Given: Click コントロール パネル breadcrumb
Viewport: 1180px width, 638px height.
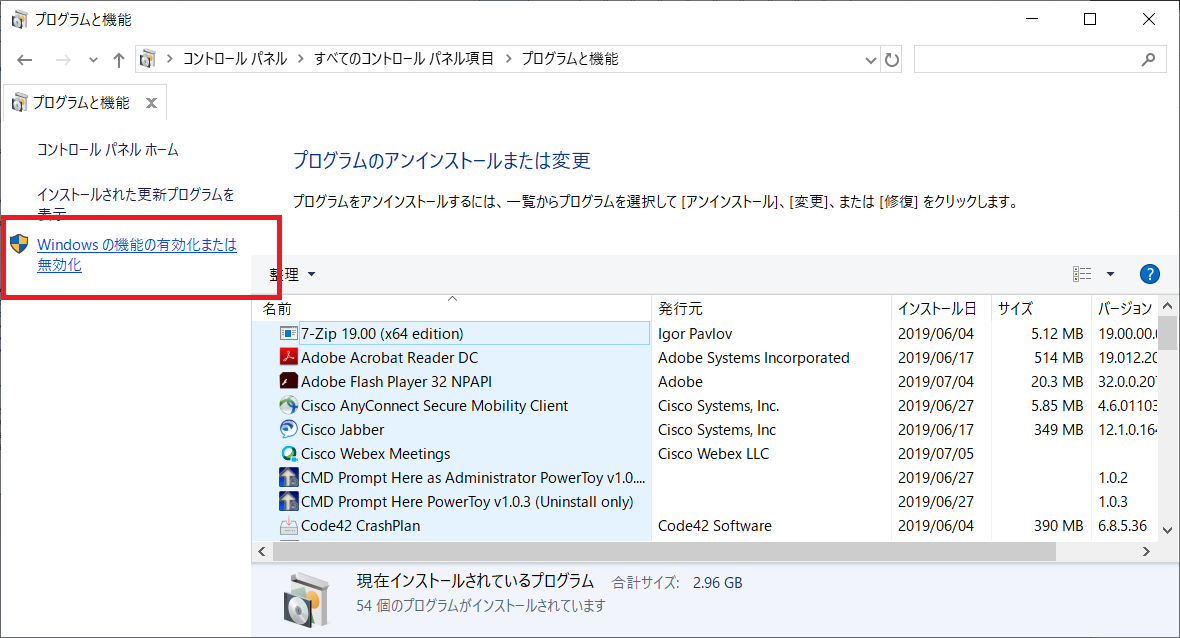Looking at the screenshot, I should pos(235,59).
